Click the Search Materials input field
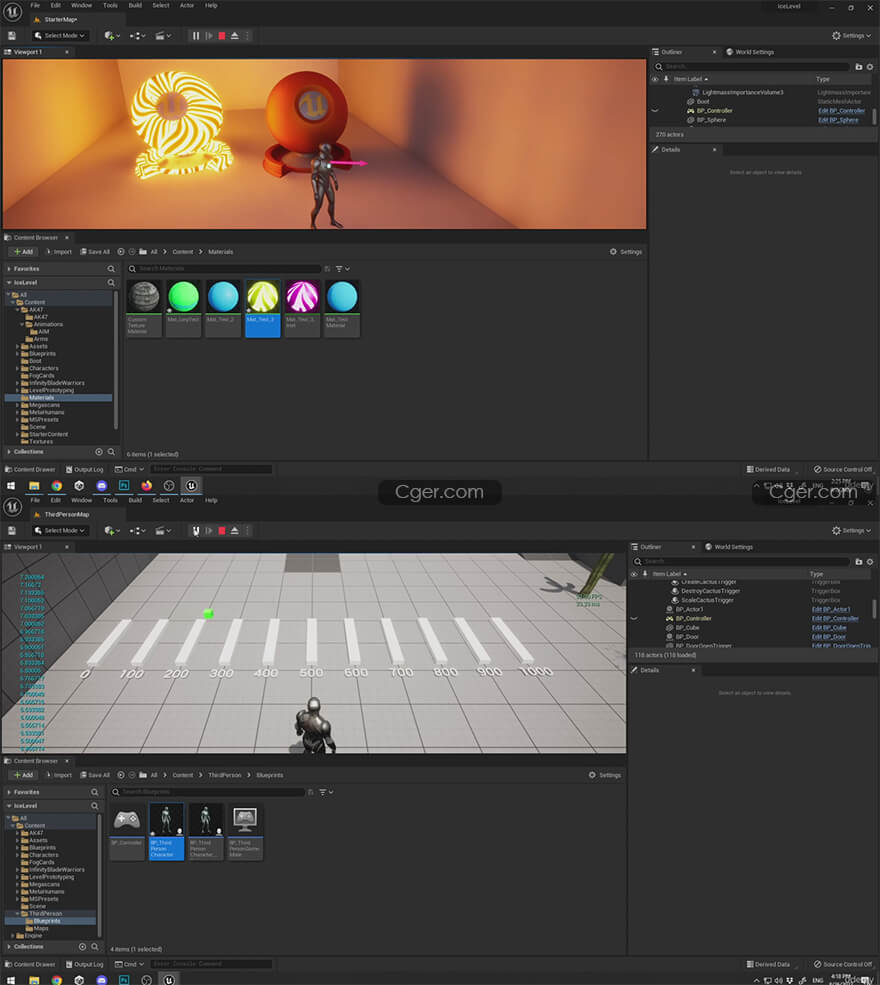 [224, 269]
